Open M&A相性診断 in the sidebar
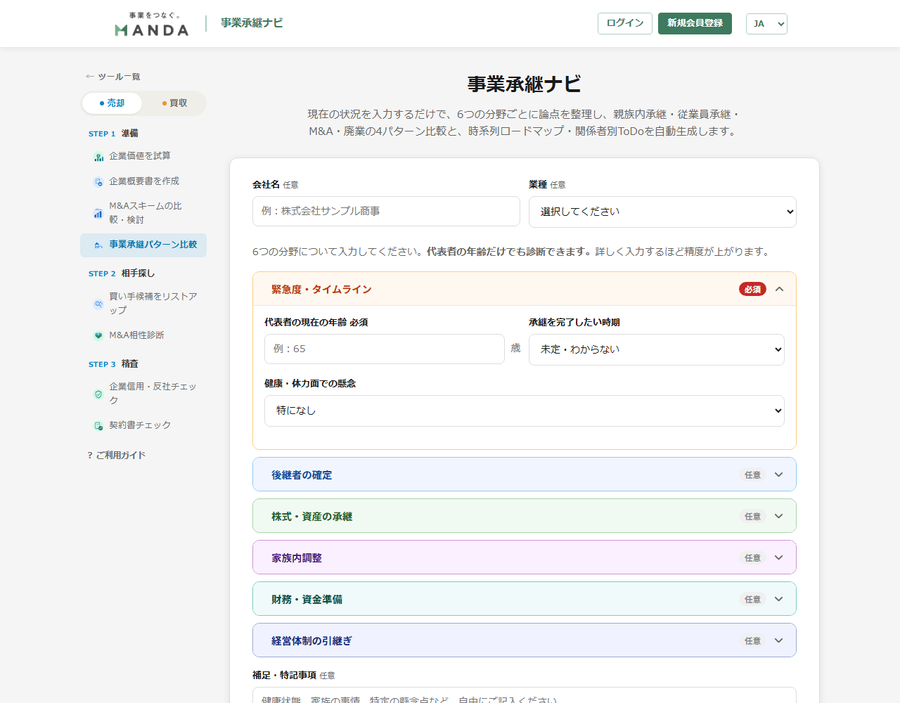Viewport: 900px width, 703px height. pyautogui.click(x=143, y=335)
